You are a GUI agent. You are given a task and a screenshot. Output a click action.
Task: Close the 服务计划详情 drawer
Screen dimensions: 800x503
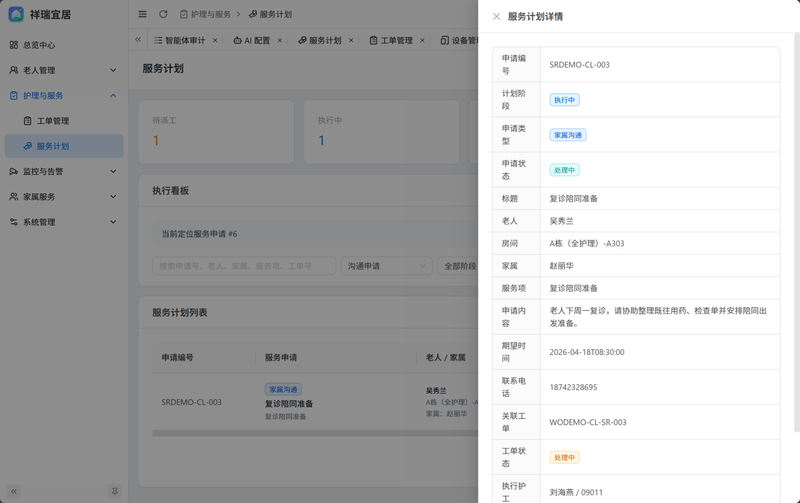pos(496,16)
